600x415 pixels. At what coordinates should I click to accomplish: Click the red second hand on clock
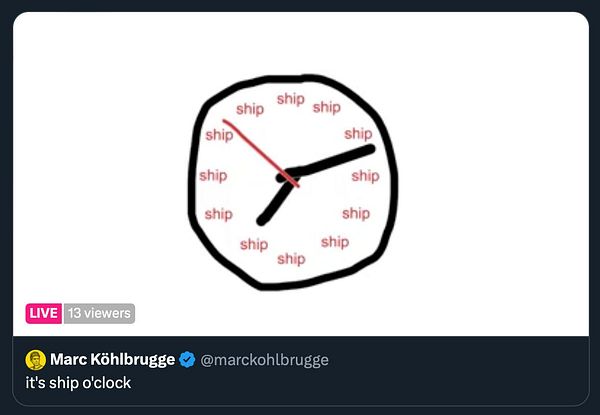pyautogui.click(x=255, y=148)
